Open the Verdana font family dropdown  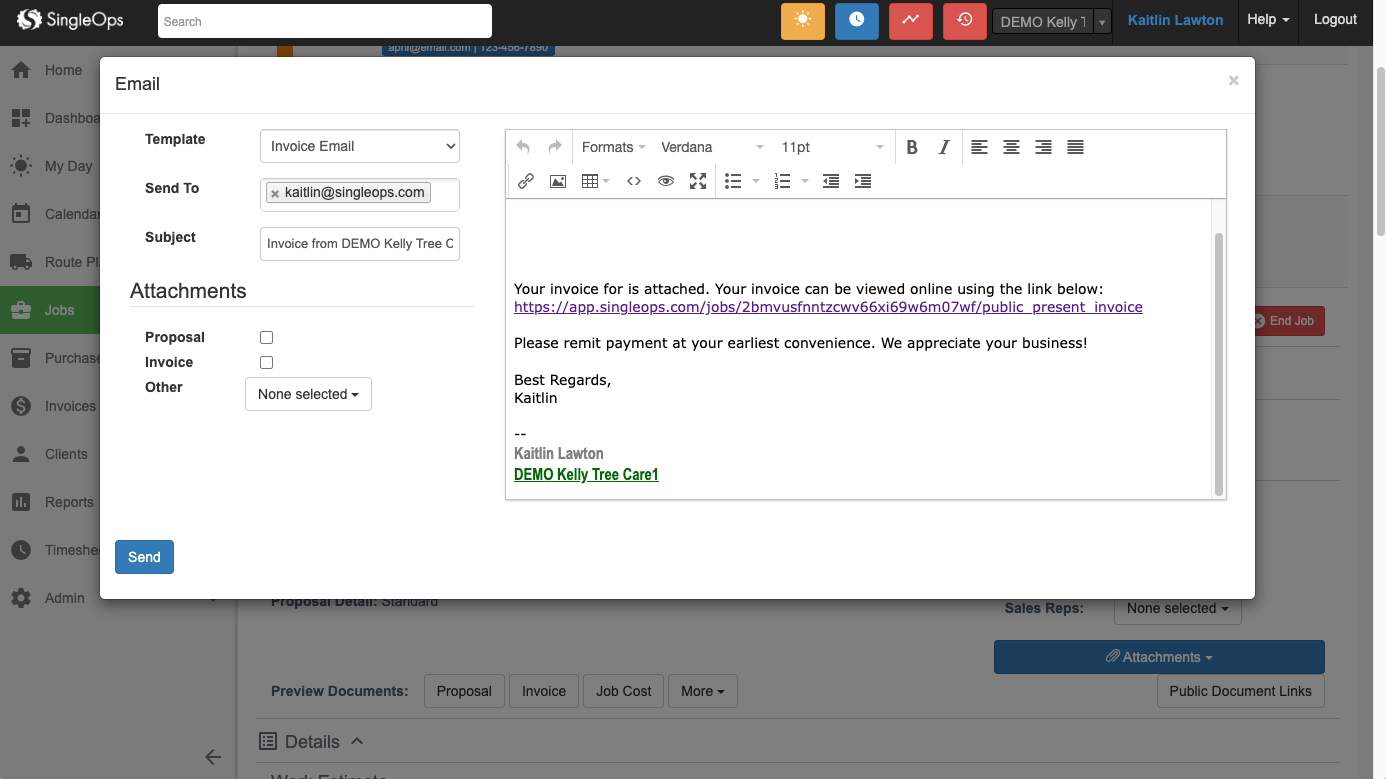[711, 147]
